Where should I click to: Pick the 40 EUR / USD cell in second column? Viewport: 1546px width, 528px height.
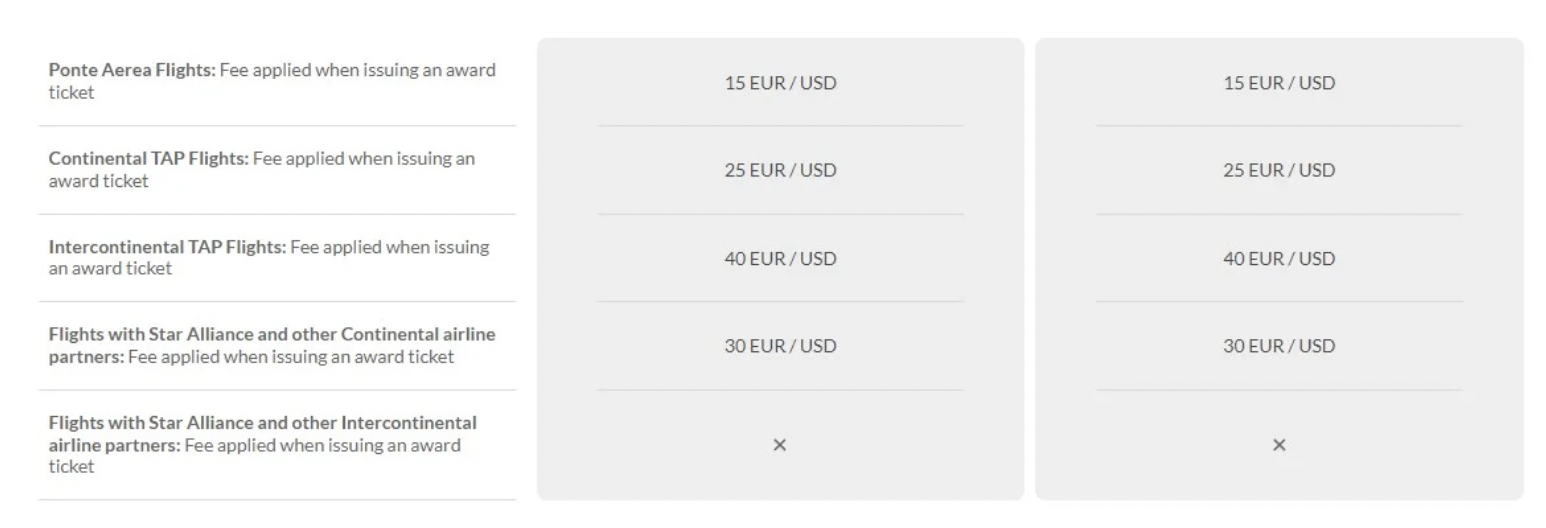(x=1278, y=259)
